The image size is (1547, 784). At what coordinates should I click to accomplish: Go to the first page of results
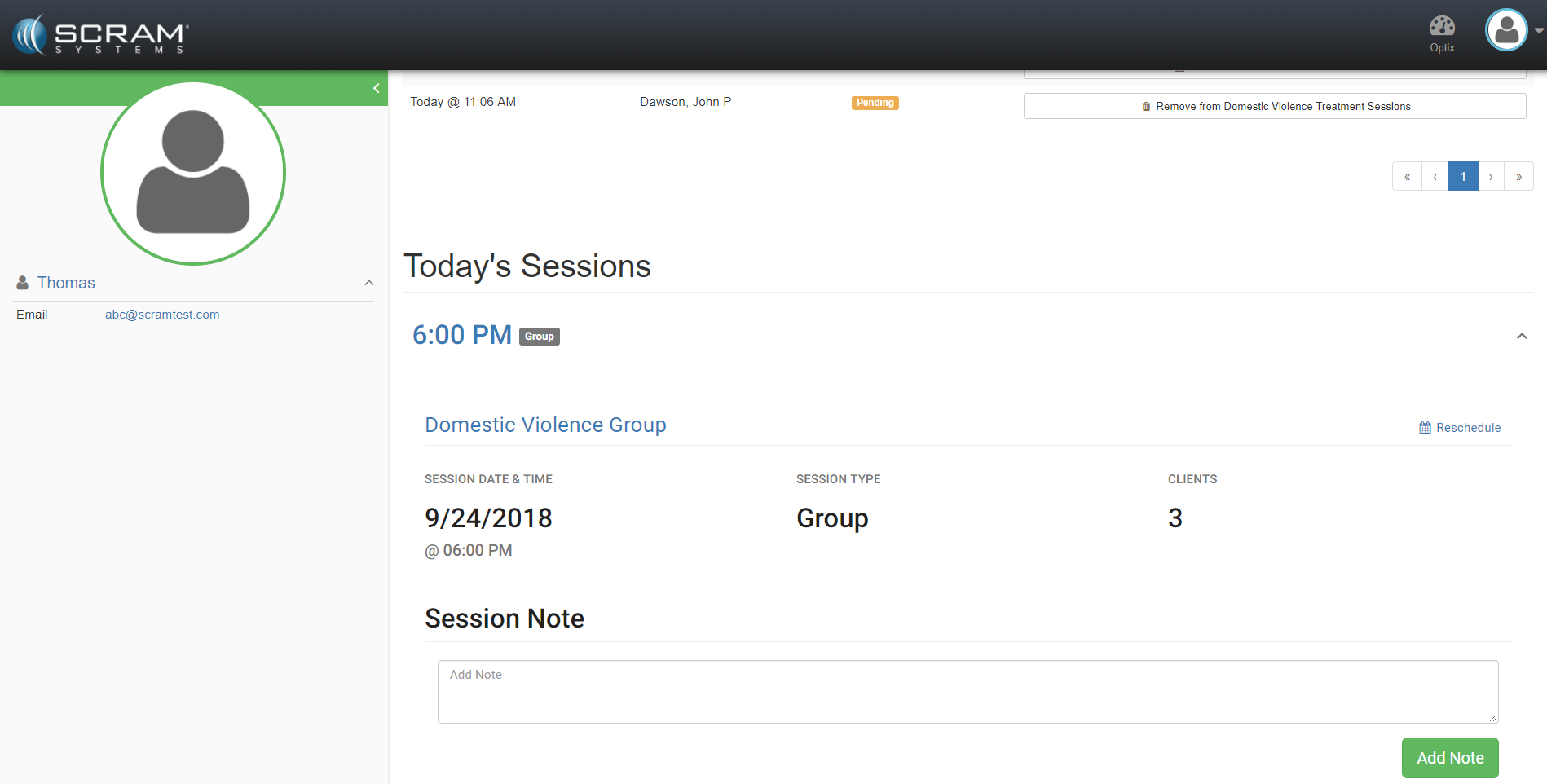[1407, 177]
